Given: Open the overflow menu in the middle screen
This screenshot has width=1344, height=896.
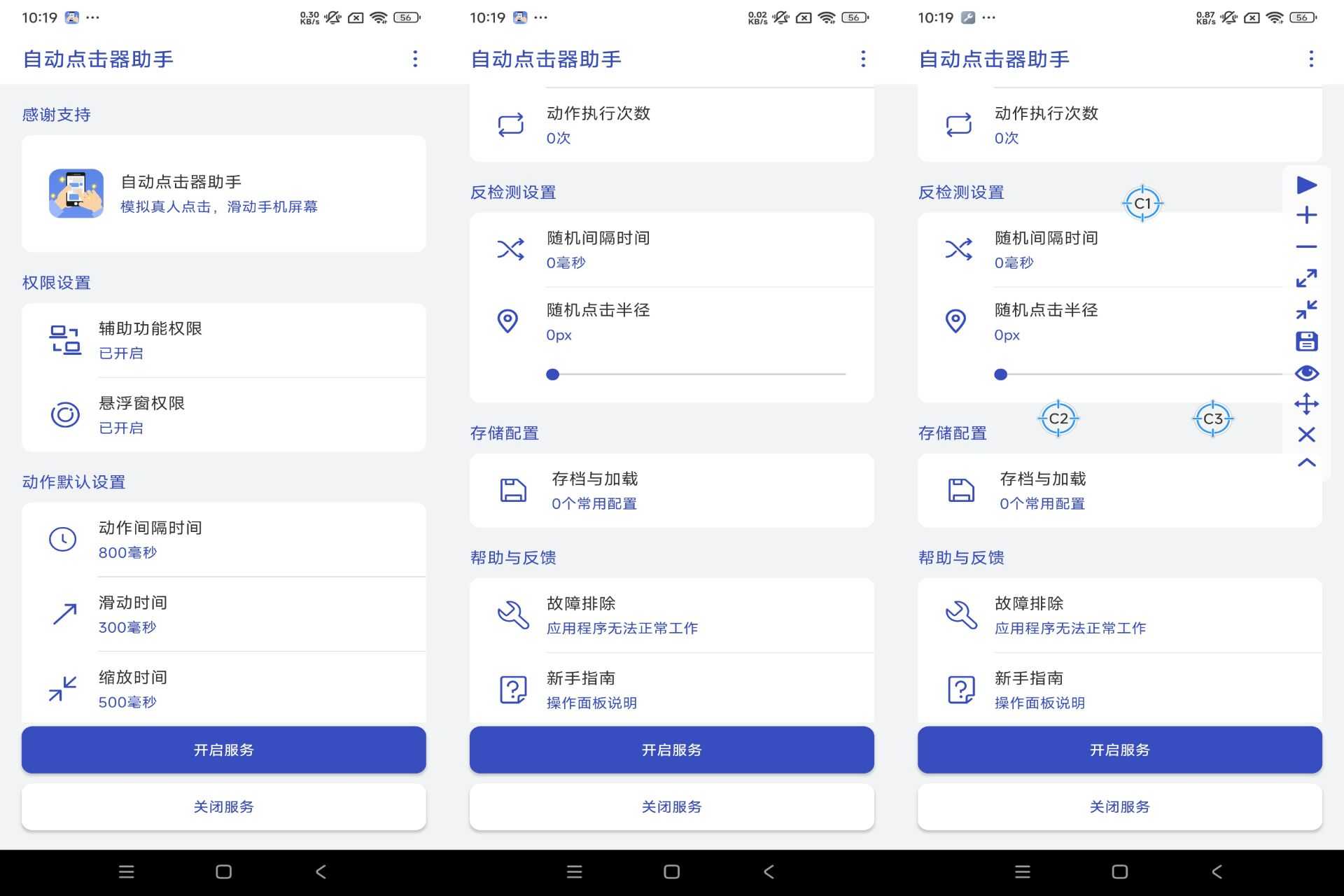Looking at the screenshot, I should coord(863,59).
